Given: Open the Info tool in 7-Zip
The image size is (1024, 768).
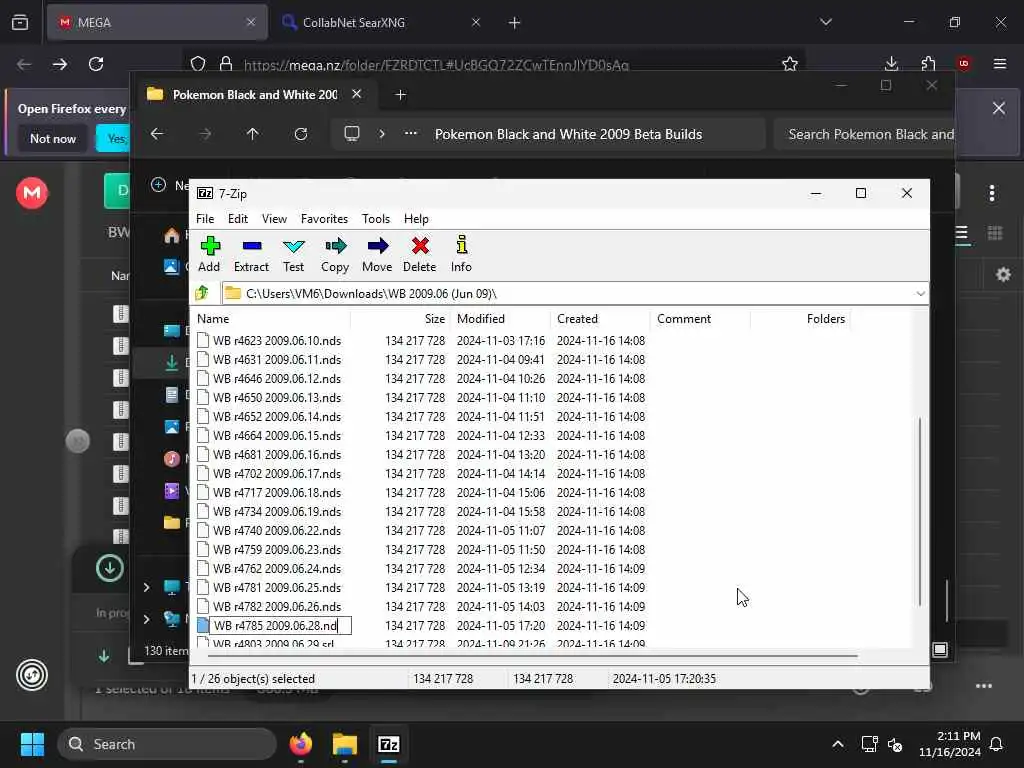Looking at the screenshot, I should pos(461,253).
